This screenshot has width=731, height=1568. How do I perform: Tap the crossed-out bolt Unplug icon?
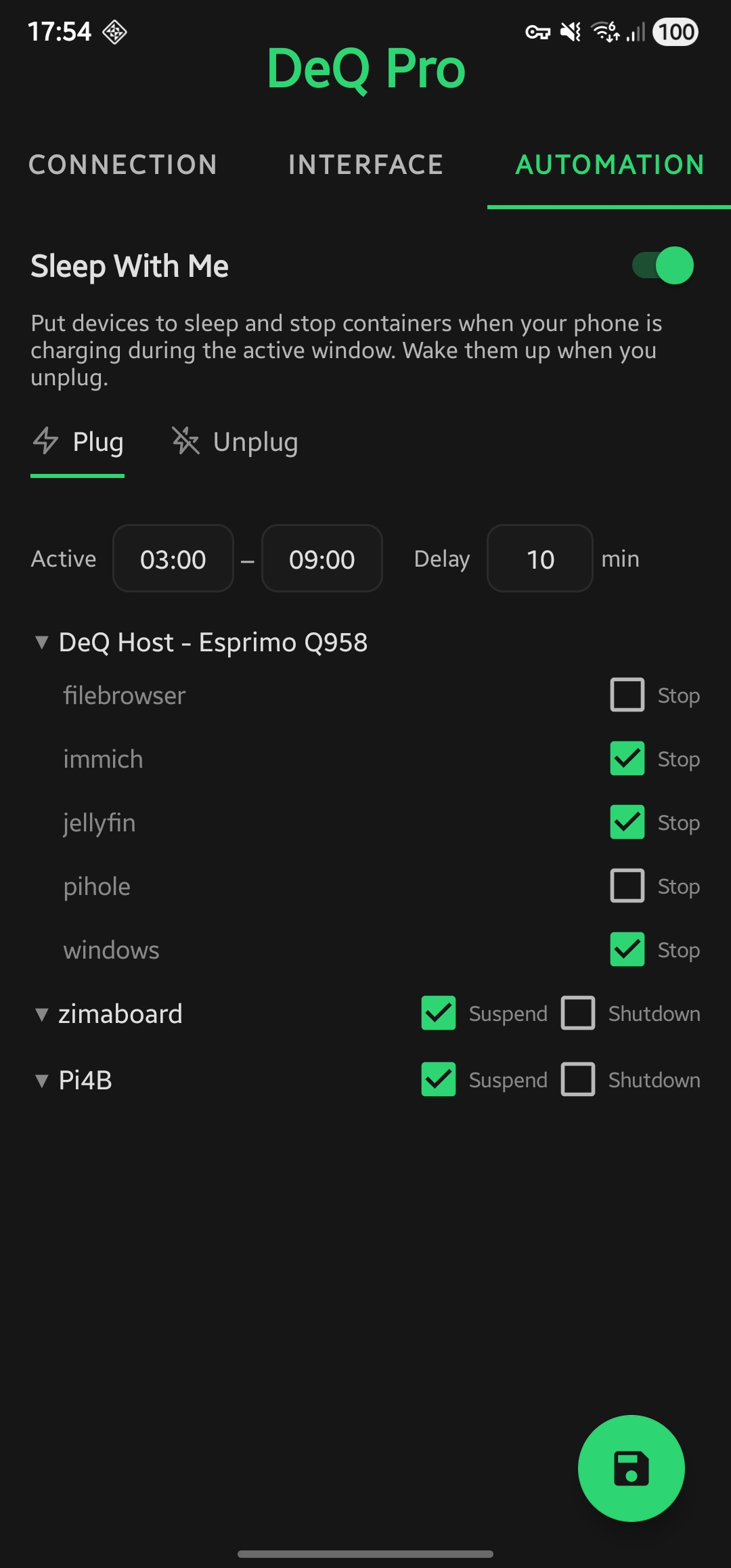tap(185, 441)
